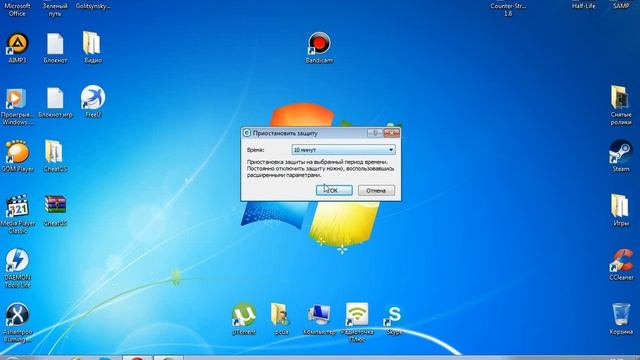640x360 pixels.
Task: Close the Приостановить защиту dialog
Action: click(391, 133)
